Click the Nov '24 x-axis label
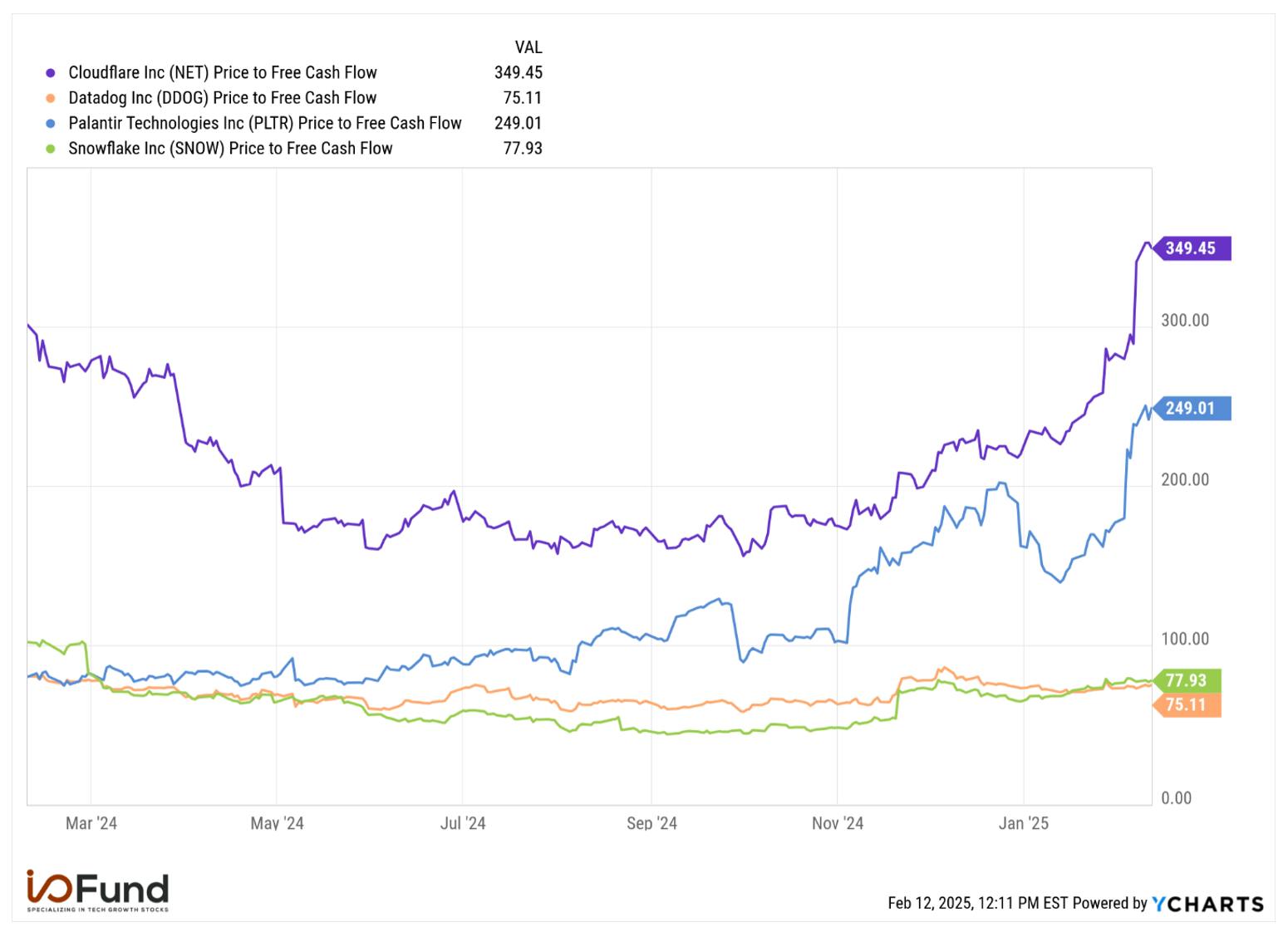The width and height of the screenshot is (1288, 932). pos(838,823)
